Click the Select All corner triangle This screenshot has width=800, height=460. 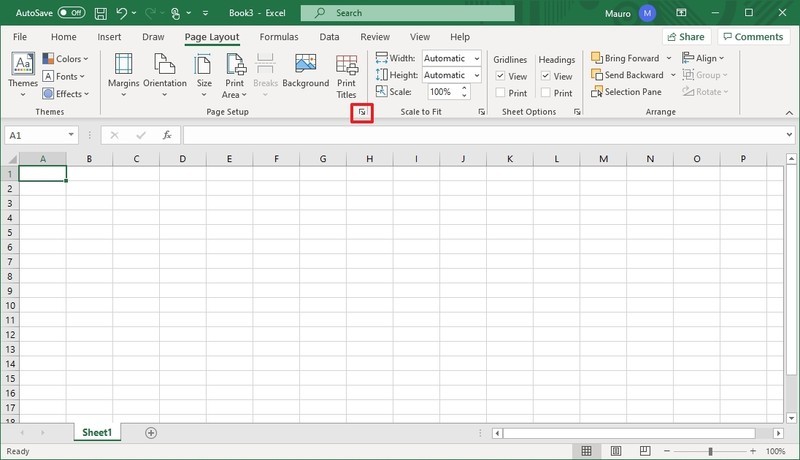[11, 159]
